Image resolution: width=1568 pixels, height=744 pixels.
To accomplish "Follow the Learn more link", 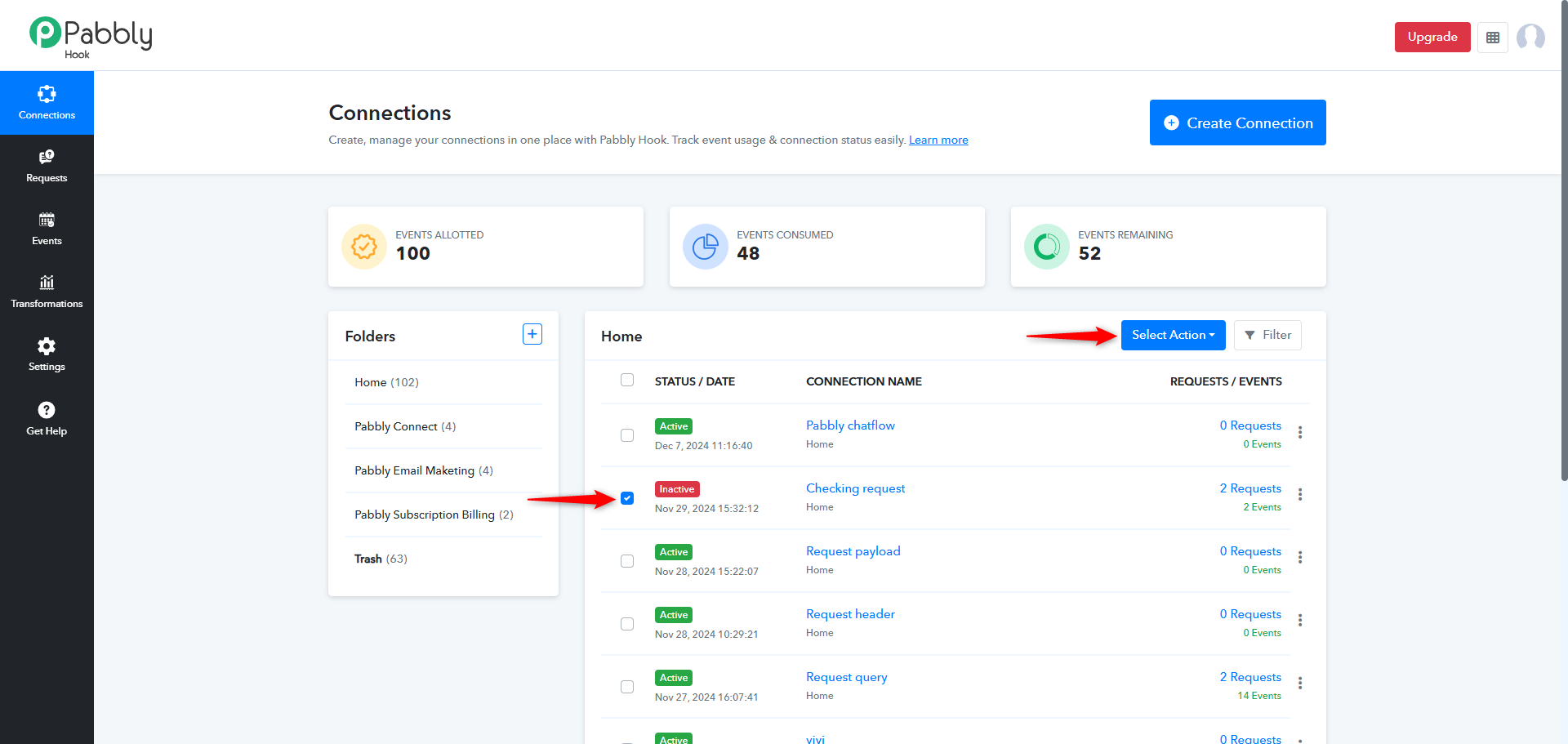I will 938,140.
